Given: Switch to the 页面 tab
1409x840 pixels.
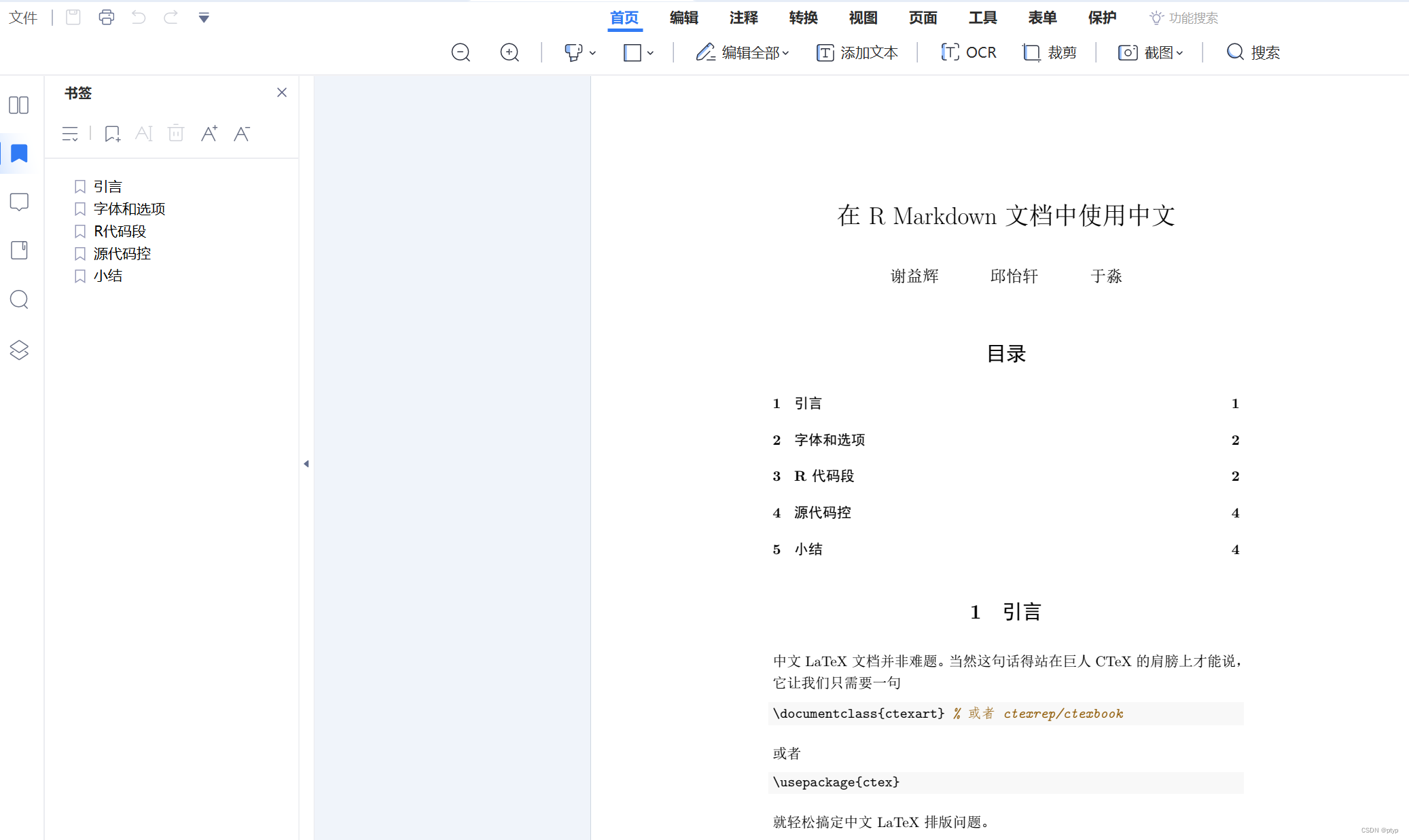Looking at the screenshot, I should click(923, 18).
